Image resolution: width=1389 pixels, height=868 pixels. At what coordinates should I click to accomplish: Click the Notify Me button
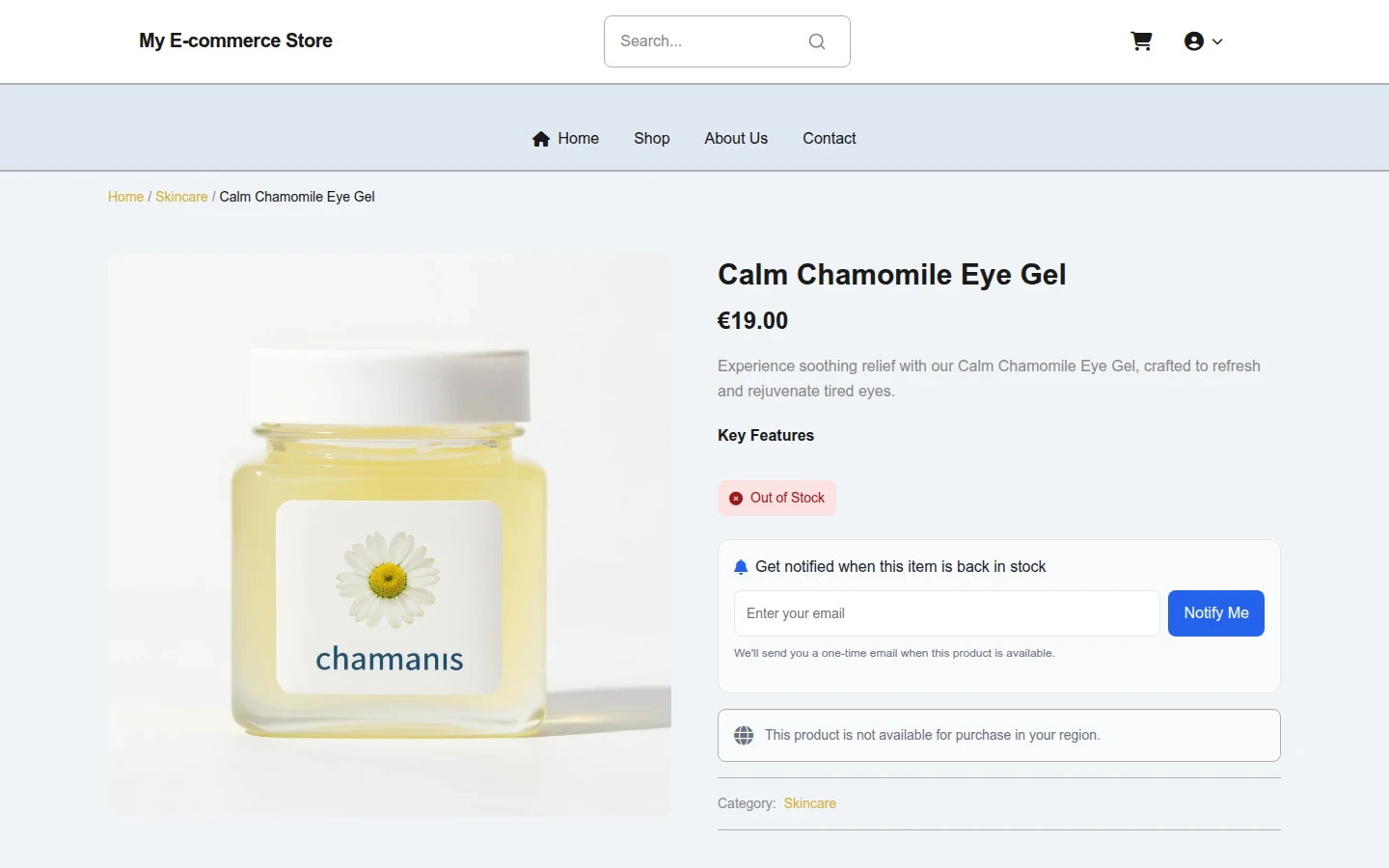coord(1216,613)
